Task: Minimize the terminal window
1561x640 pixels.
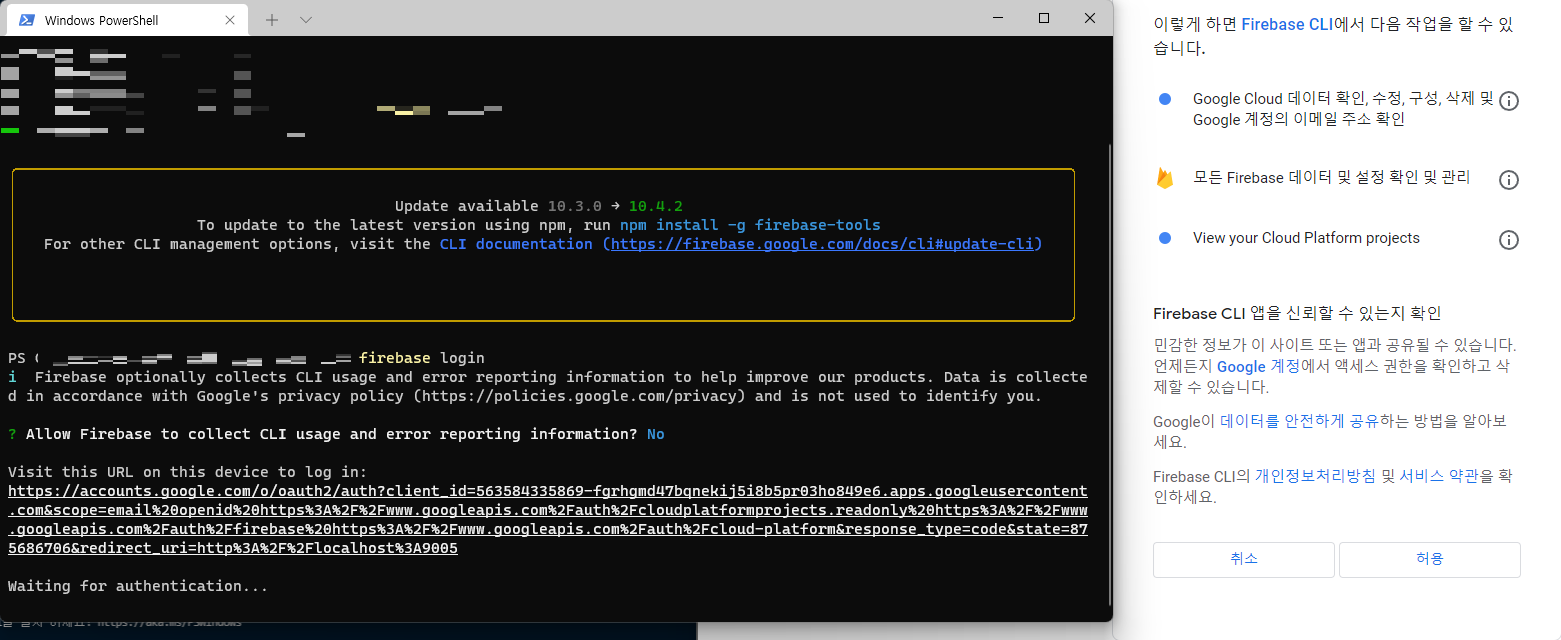Action: click(x=997, y=18)
